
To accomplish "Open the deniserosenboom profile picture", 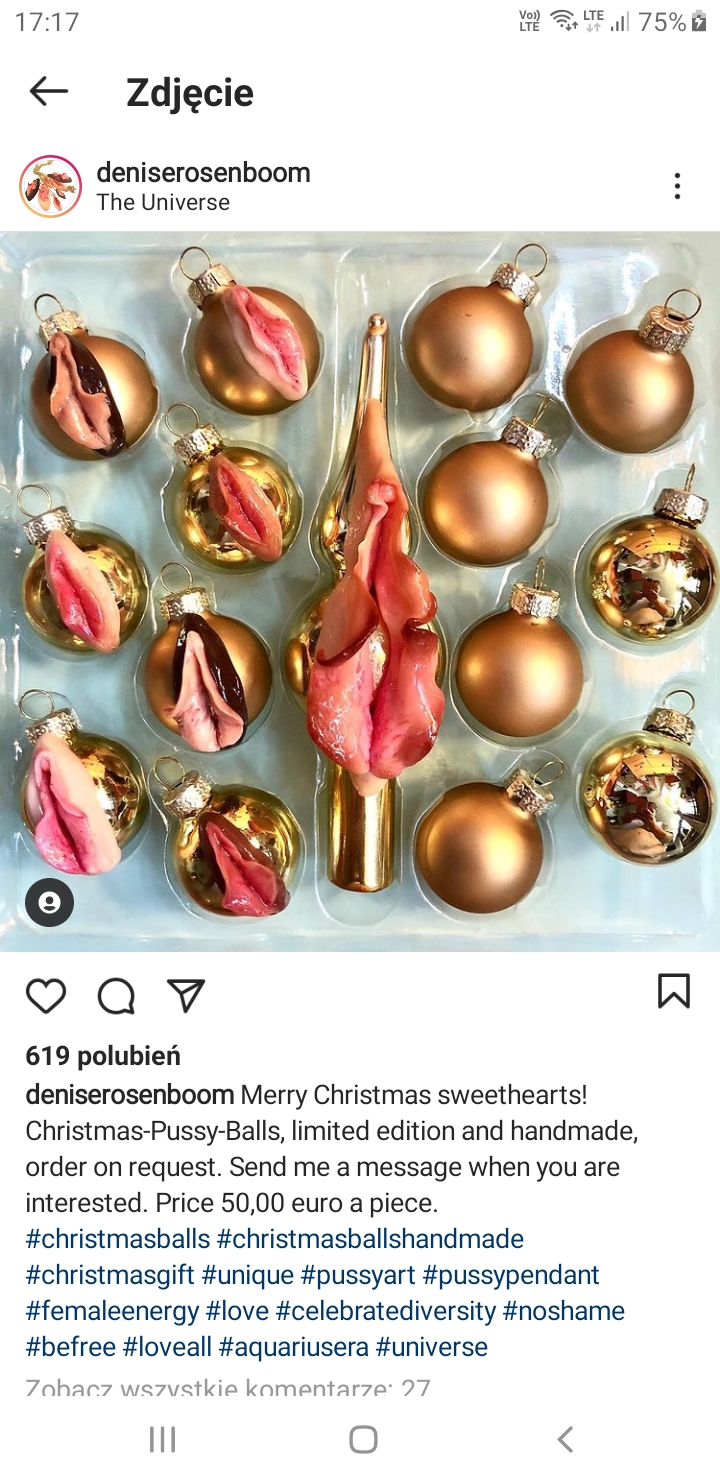I will (x=50, y=186).
